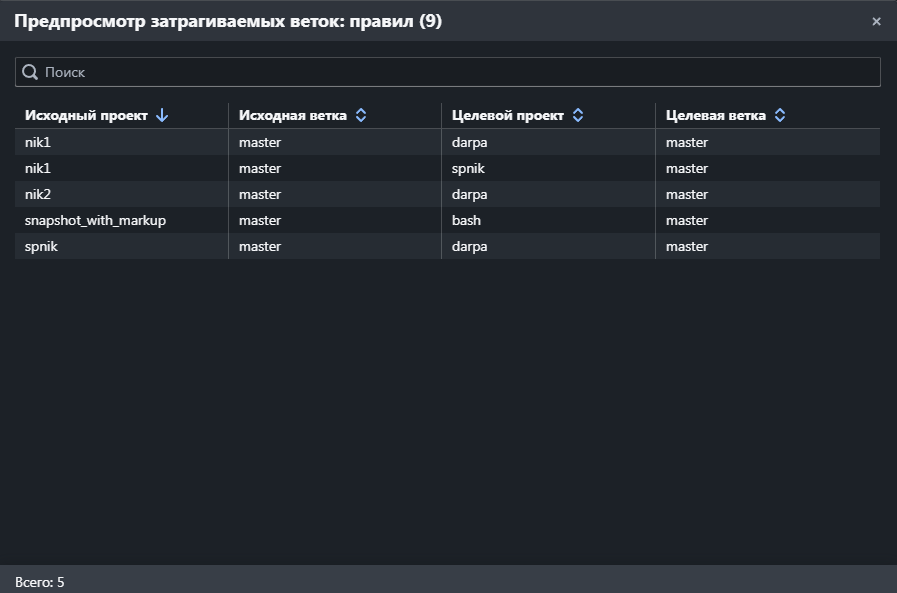Viewport: 897px width, 593px height.
Task: Sort by Исходная ветка using the arrows icon
Action: [361, 116]
